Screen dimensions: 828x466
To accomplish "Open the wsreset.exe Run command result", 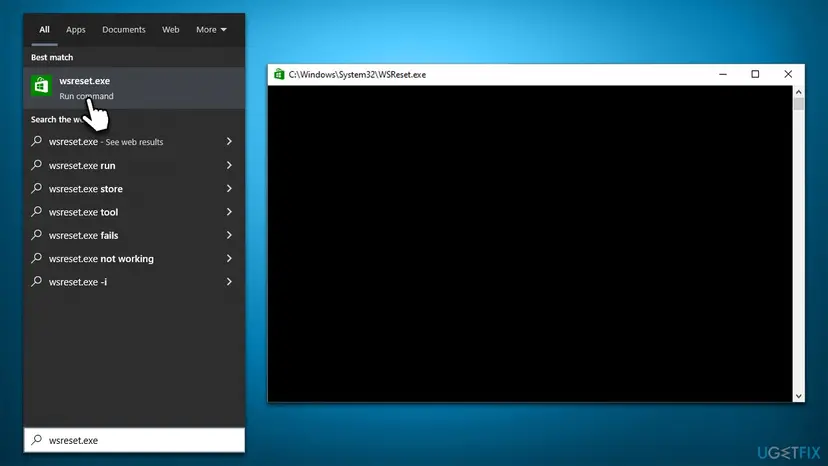I will click(x=134, y=88).
